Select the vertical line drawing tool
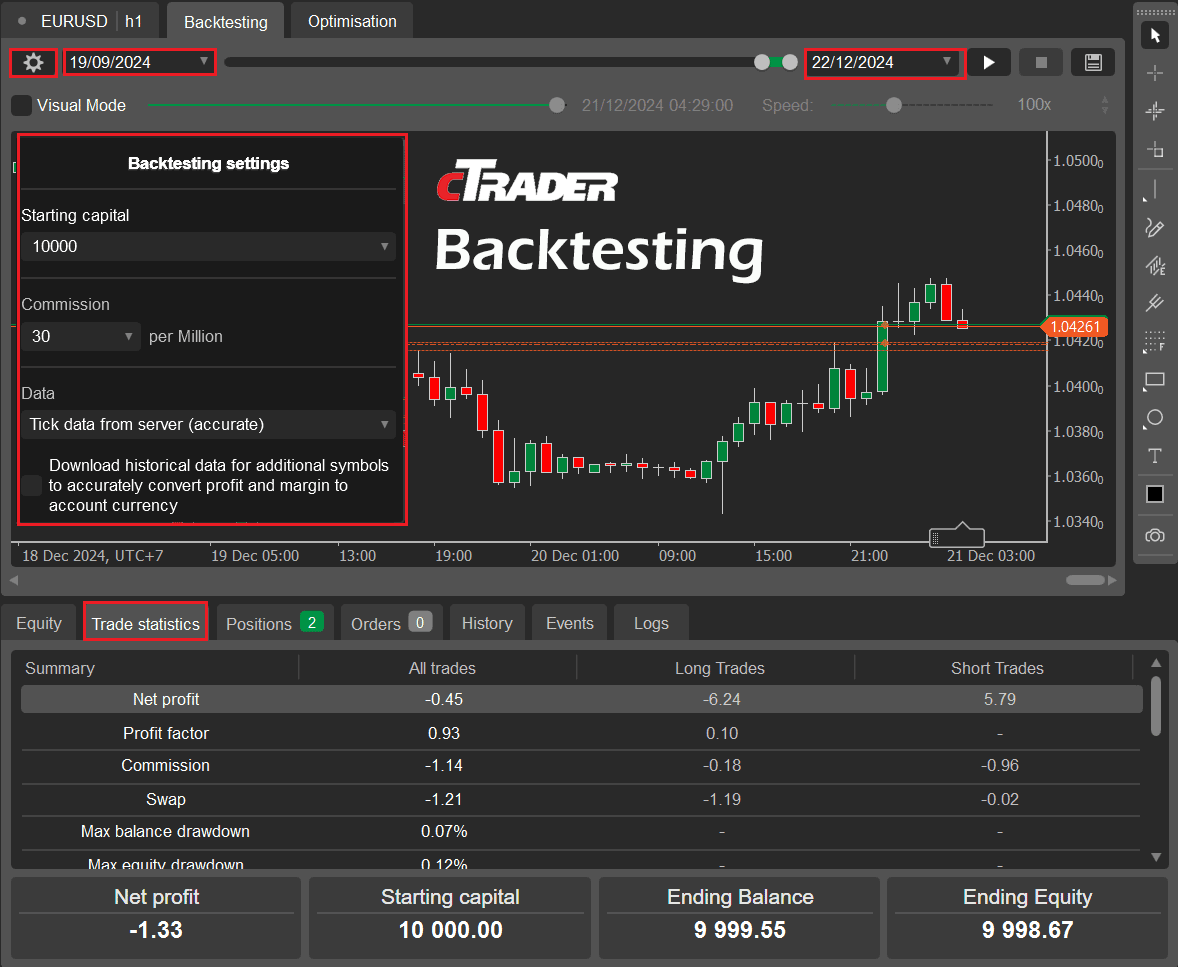The width and height of the screenshot is (1178, 967). 1153,189
